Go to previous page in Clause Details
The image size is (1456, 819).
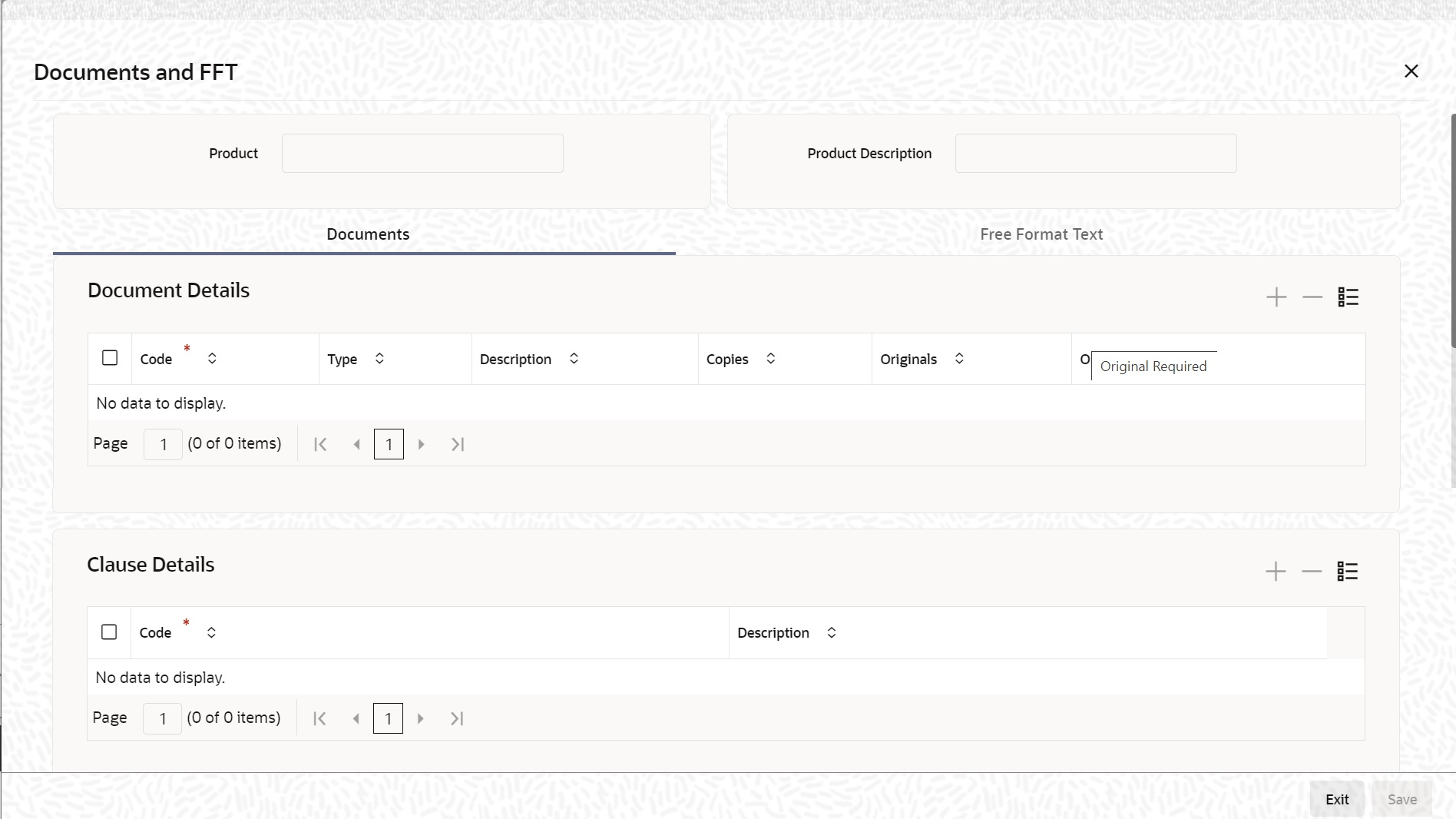(x=356, y=718)
